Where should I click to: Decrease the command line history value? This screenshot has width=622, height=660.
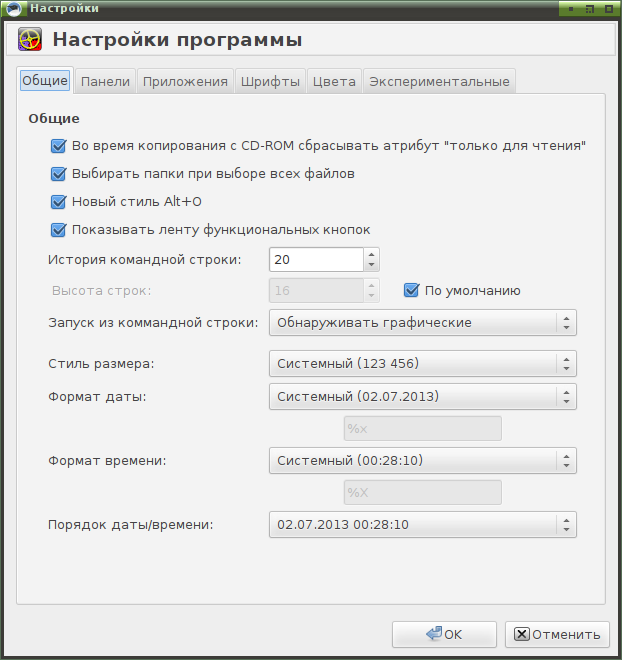click(x=371, y=265)
